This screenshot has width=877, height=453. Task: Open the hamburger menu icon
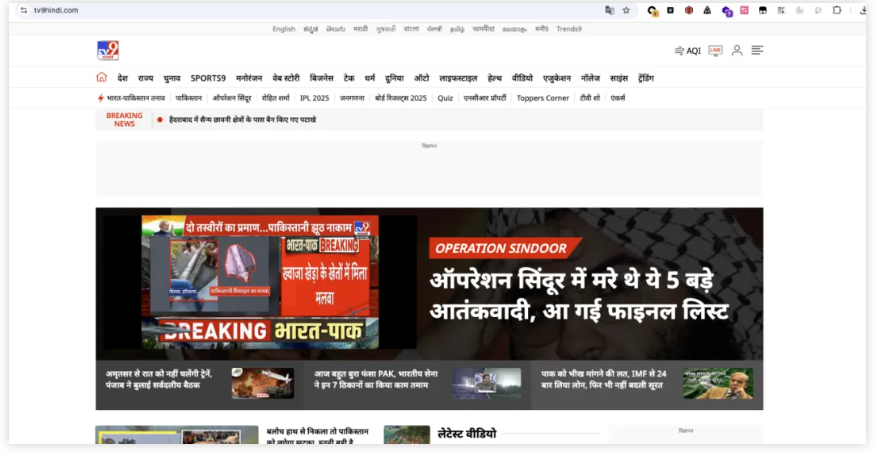pyautogui.click(x=757, y=50)
